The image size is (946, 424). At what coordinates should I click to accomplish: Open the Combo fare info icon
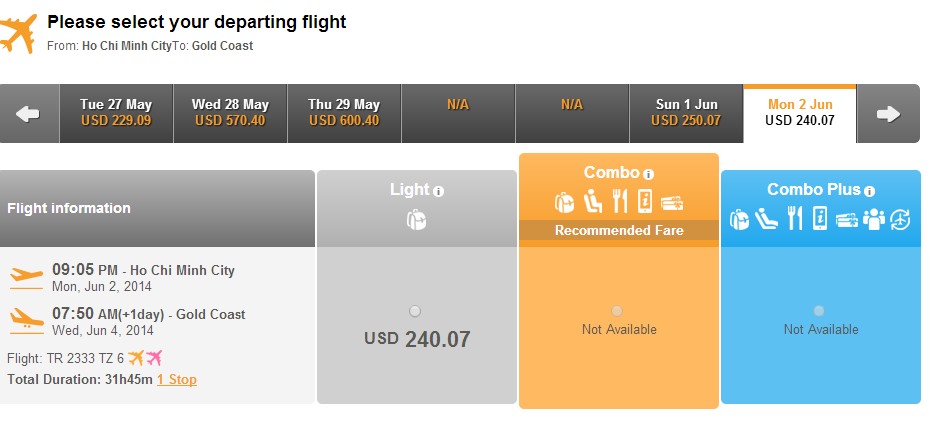(649, 175)
